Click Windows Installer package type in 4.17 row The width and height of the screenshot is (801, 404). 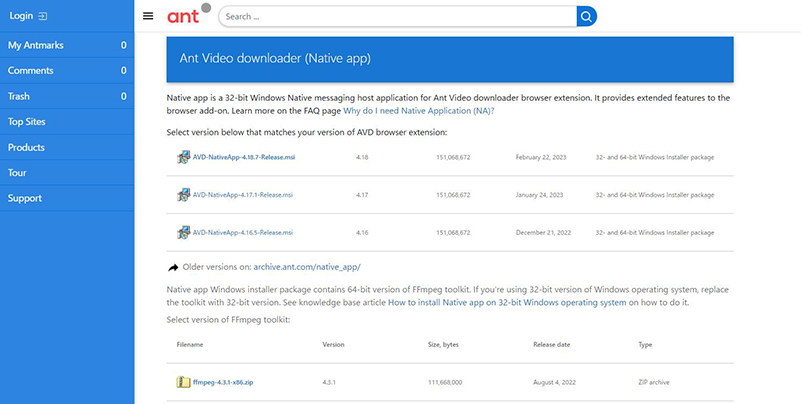(654, 195)
